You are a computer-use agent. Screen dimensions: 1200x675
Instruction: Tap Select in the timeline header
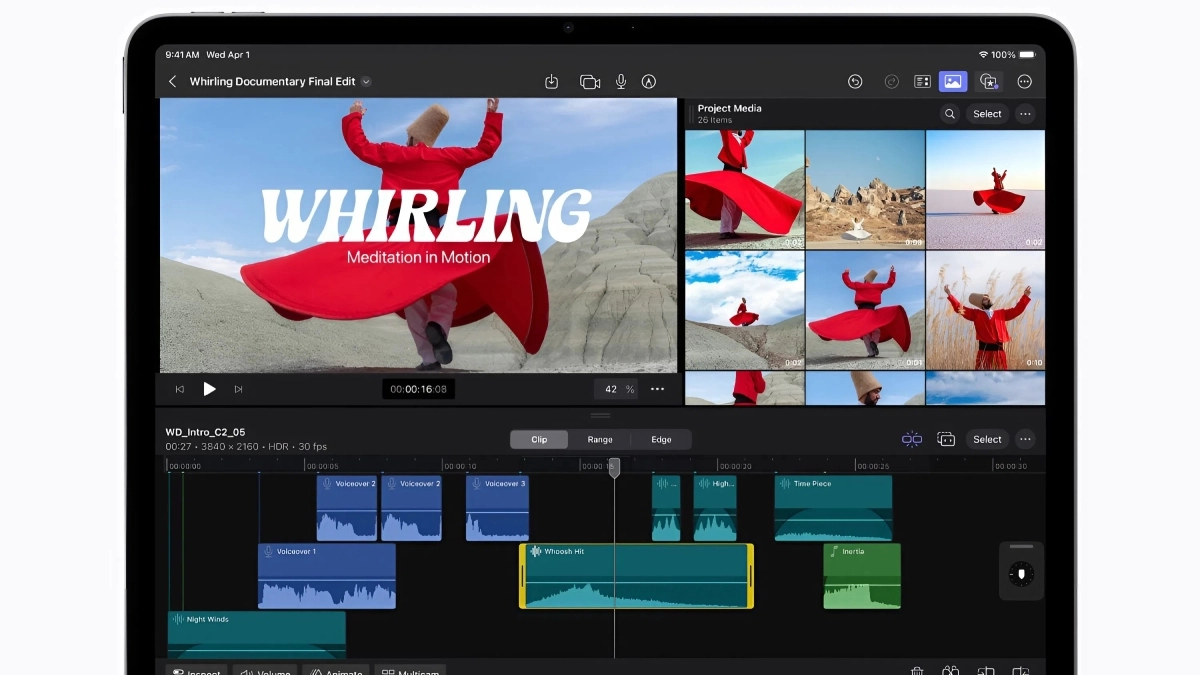pos(987,439)
